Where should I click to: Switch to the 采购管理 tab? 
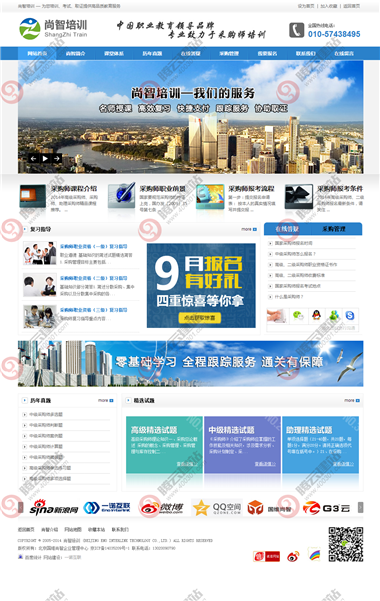334,229
